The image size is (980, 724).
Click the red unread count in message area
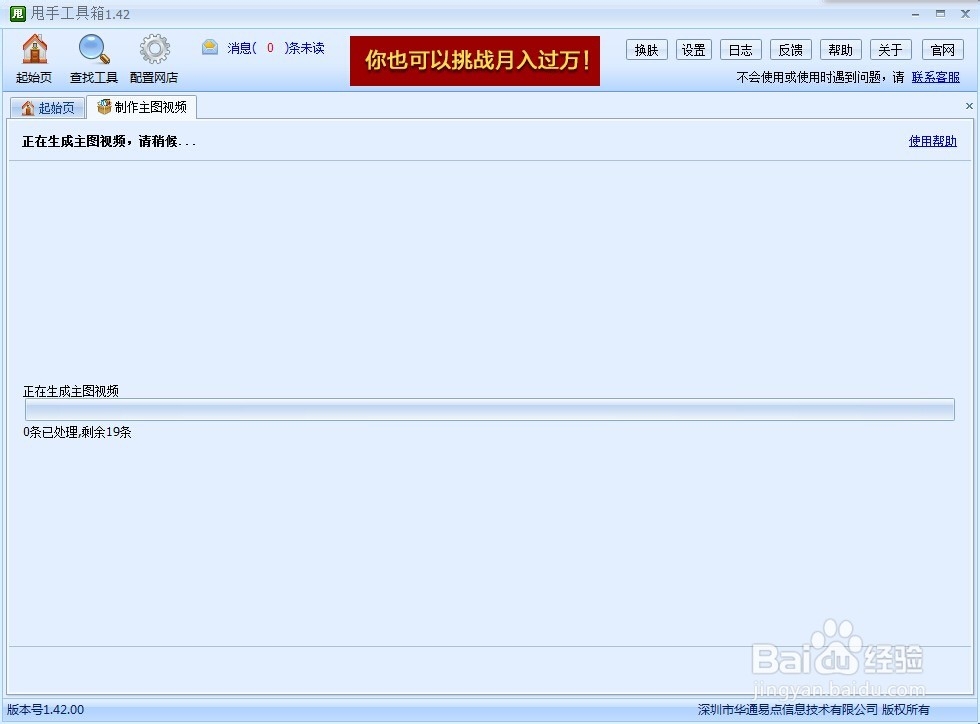(269, 47)
